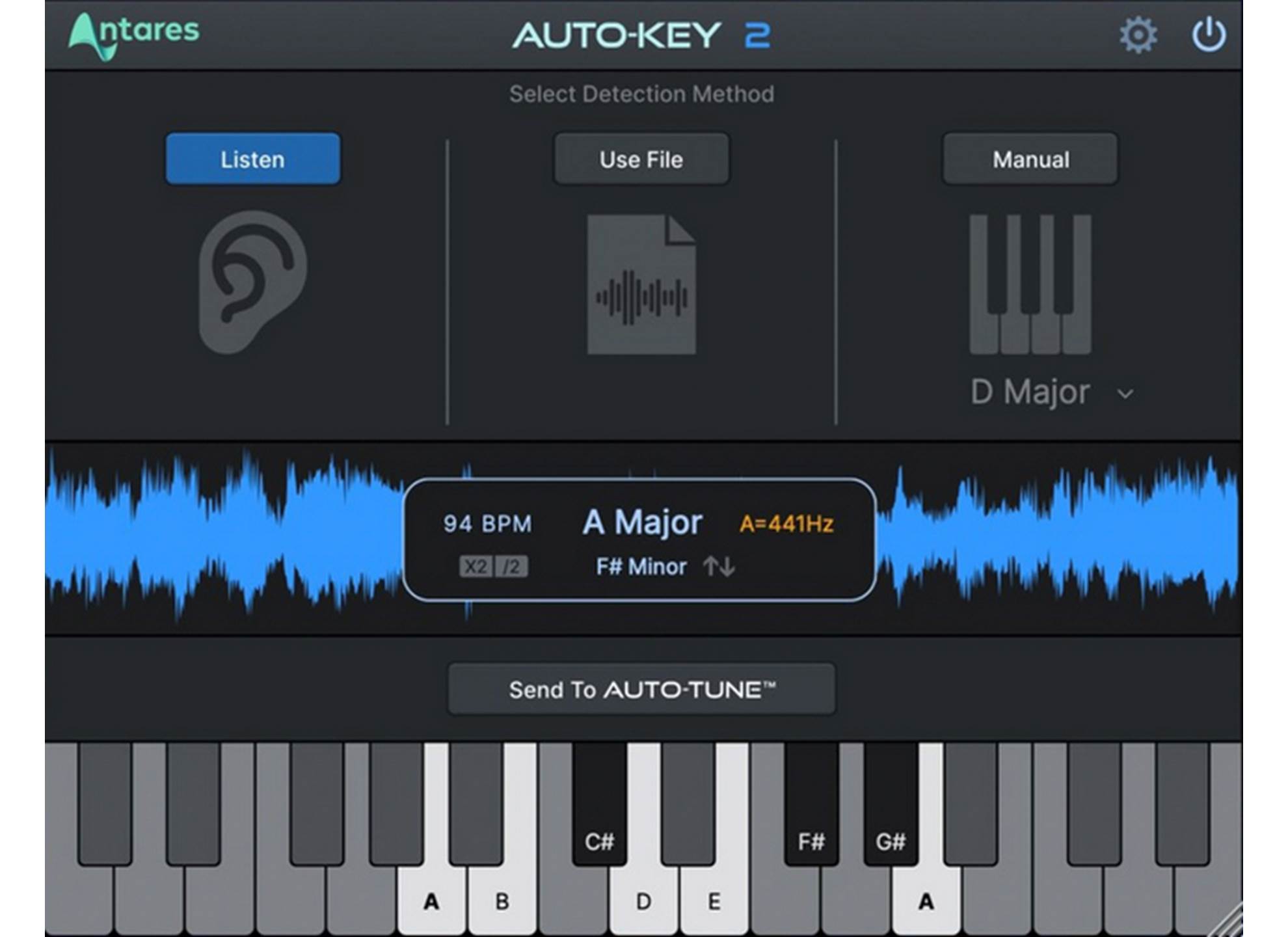Toggle the plugin power button

click(1209, 34)
